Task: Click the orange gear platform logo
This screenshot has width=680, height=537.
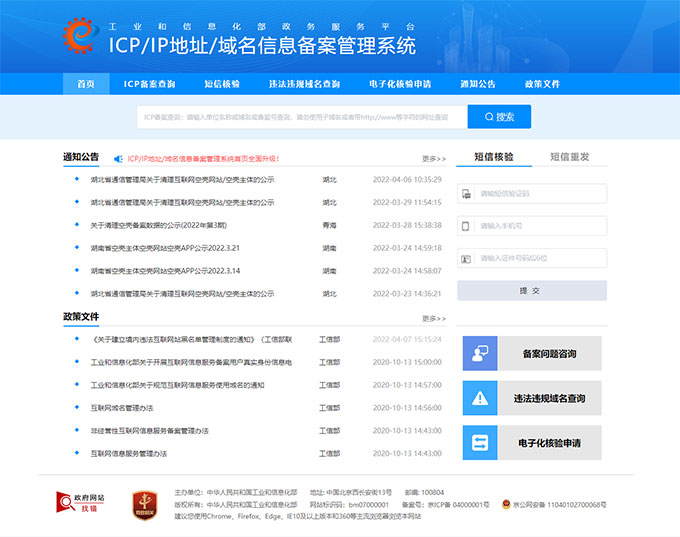Action: tap(81, 36)
